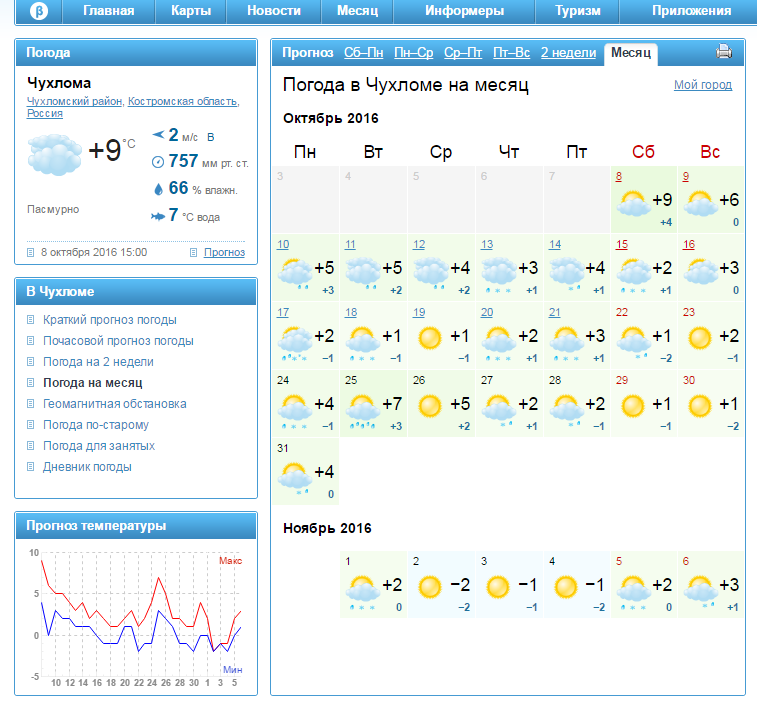This screenshot has width=757, height=703.
Task: Open October 10 date link in calendar
Action: coord(283,244)
